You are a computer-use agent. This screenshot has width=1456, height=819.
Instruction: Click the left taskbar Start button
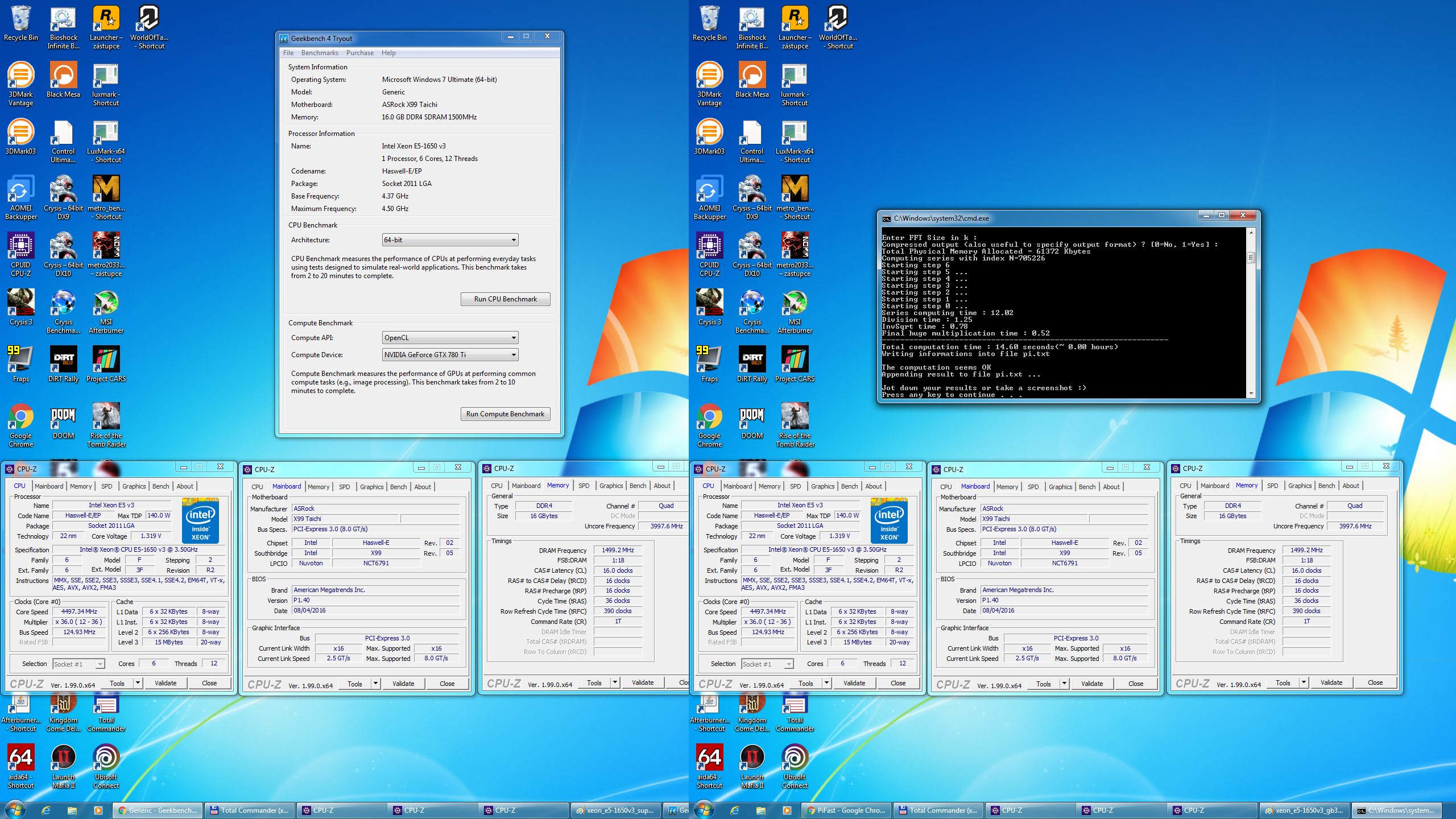15,810
